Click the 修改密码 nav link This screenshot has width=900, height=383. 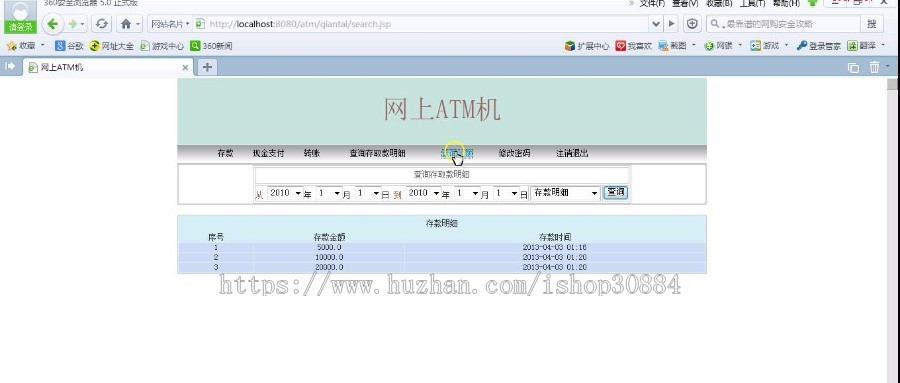tap(514, 153)
